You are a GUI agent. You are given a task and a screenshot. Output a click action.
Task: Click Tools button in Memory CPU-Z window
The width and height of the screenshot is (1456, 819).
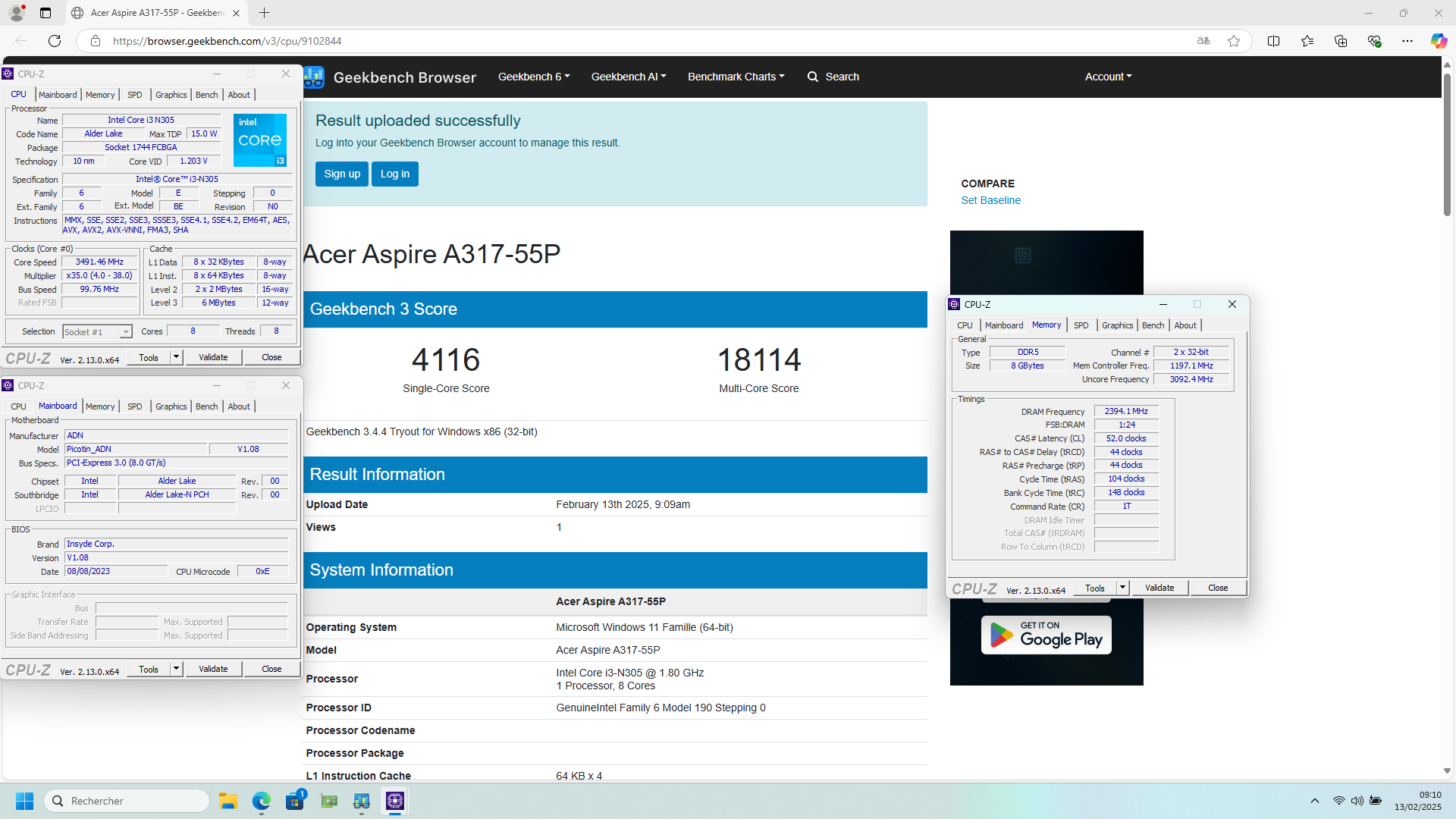point(1095,588)
